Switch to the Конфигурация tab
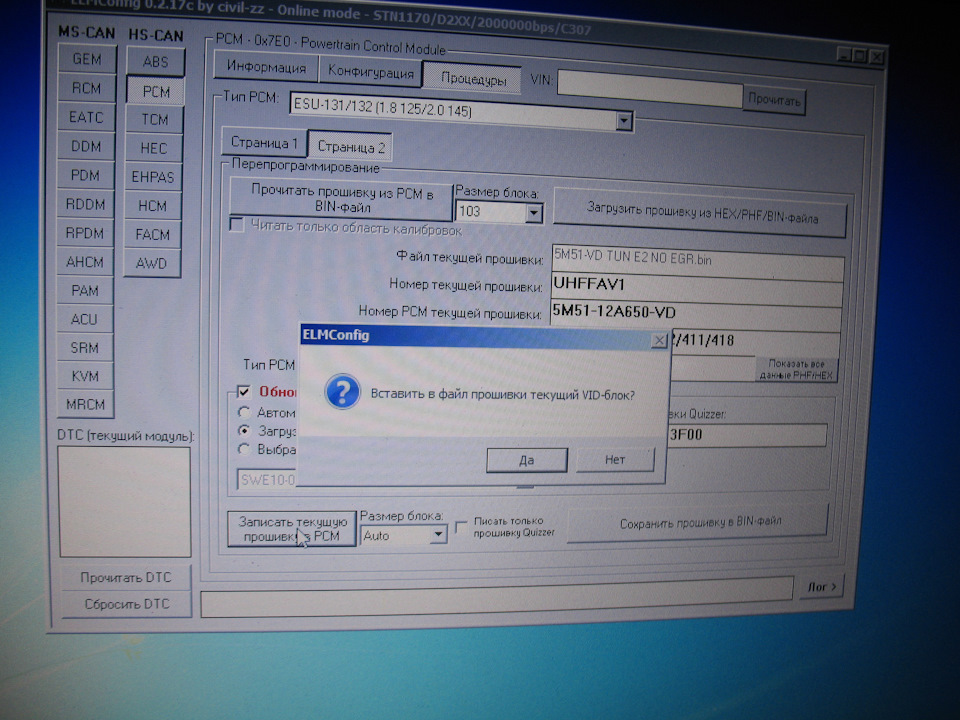This screenshot has width=960, height=720. [370, 72]
